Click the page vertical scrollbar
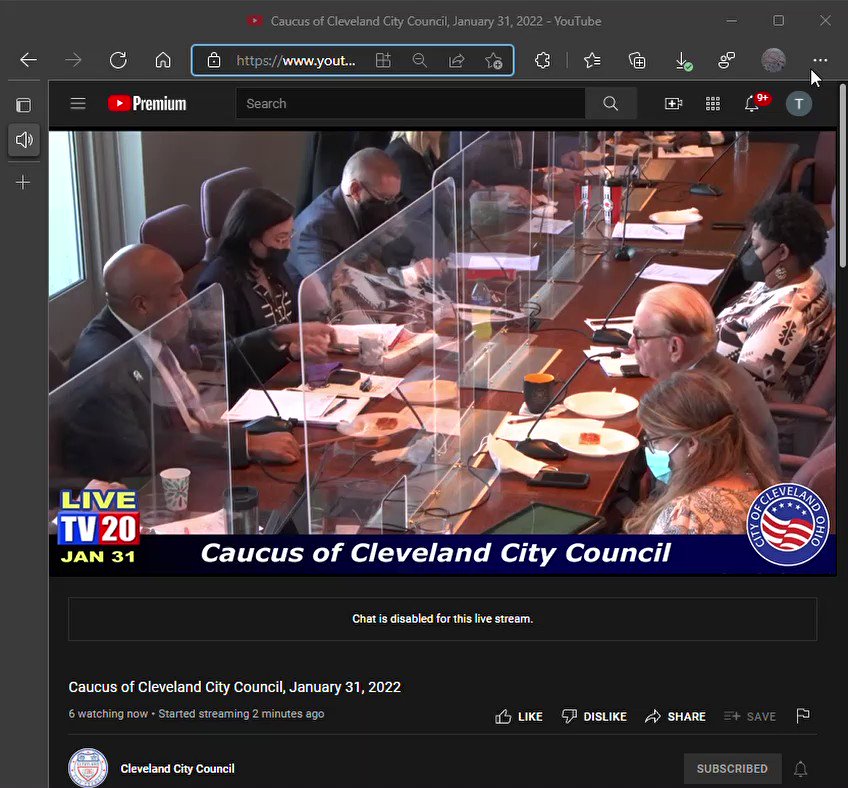The height and width of the screenshot is (788, 848). pos(843,176)
